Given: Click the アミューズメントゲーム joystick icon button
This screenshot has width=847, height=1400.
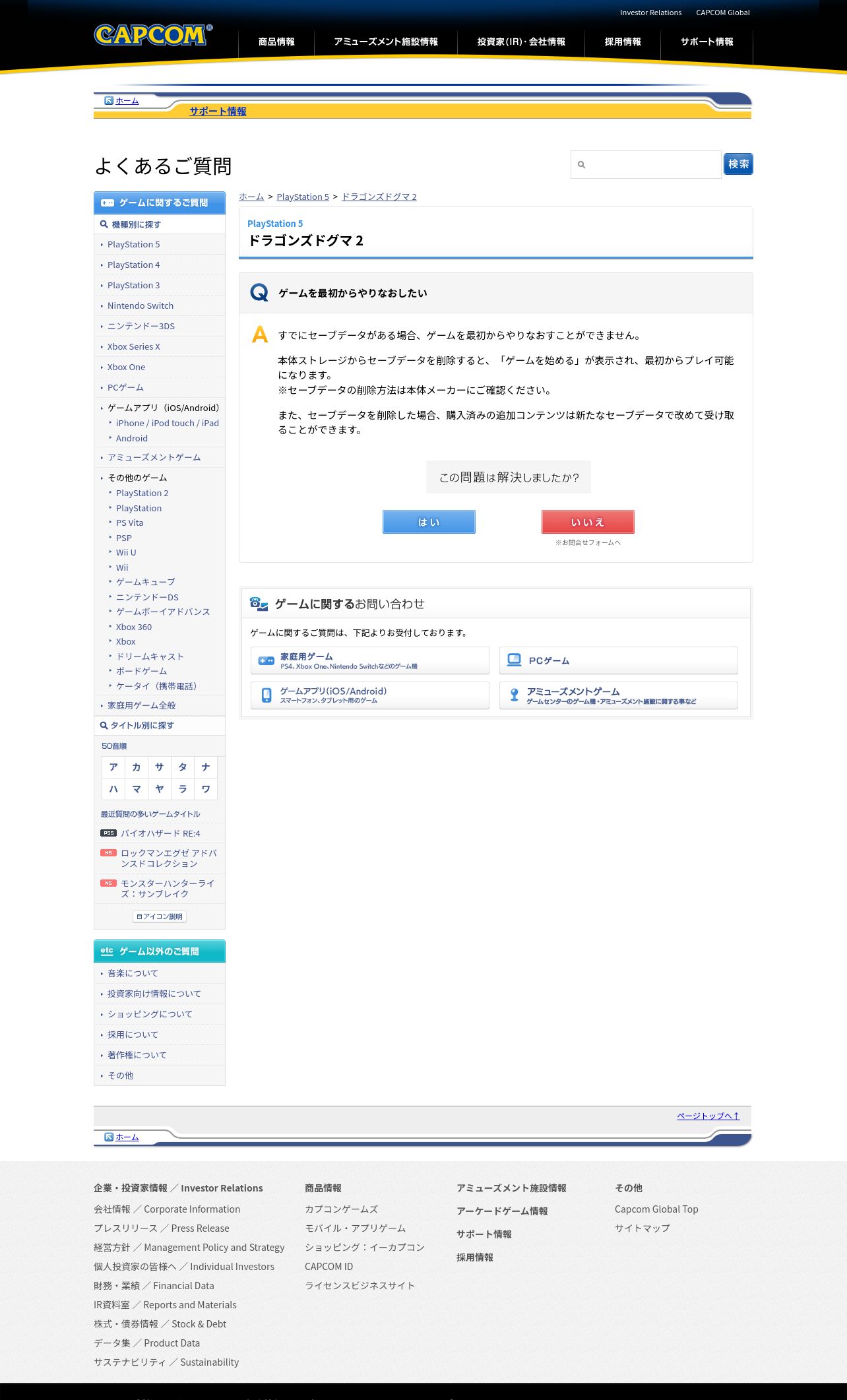Looking at the screenshot, I should click(618, 695).
